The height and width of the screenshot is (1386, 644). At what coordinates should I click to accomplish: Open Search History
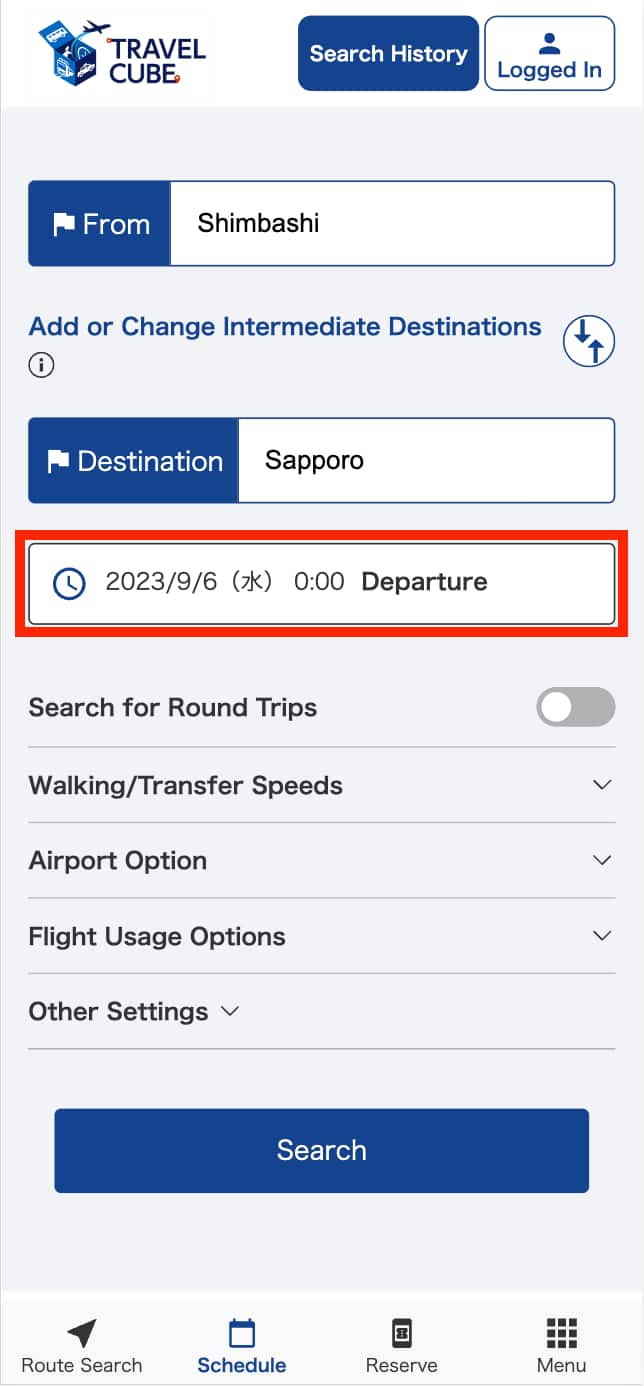pos(388,54)
